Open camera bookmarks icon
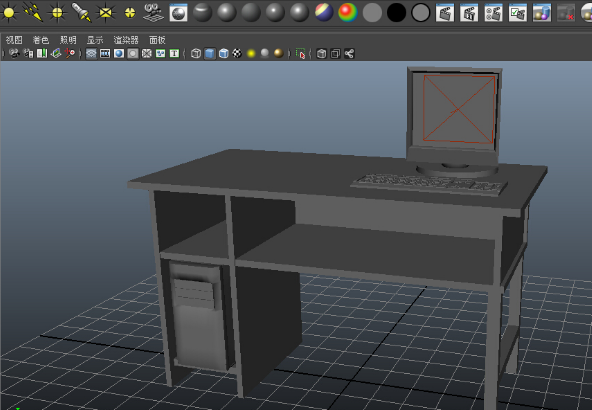This screenshot has width=592, height=410. (x=42, y=54)
